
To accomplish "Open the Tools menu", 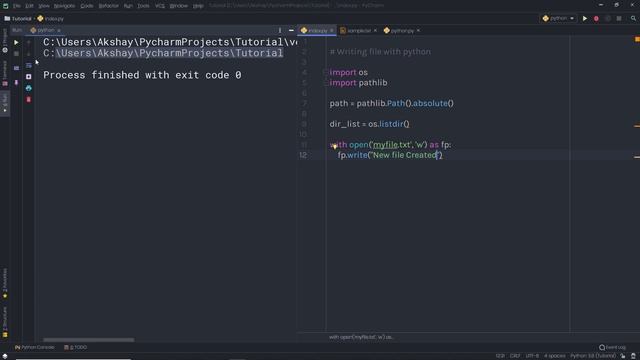I will (x=143, y=6).
